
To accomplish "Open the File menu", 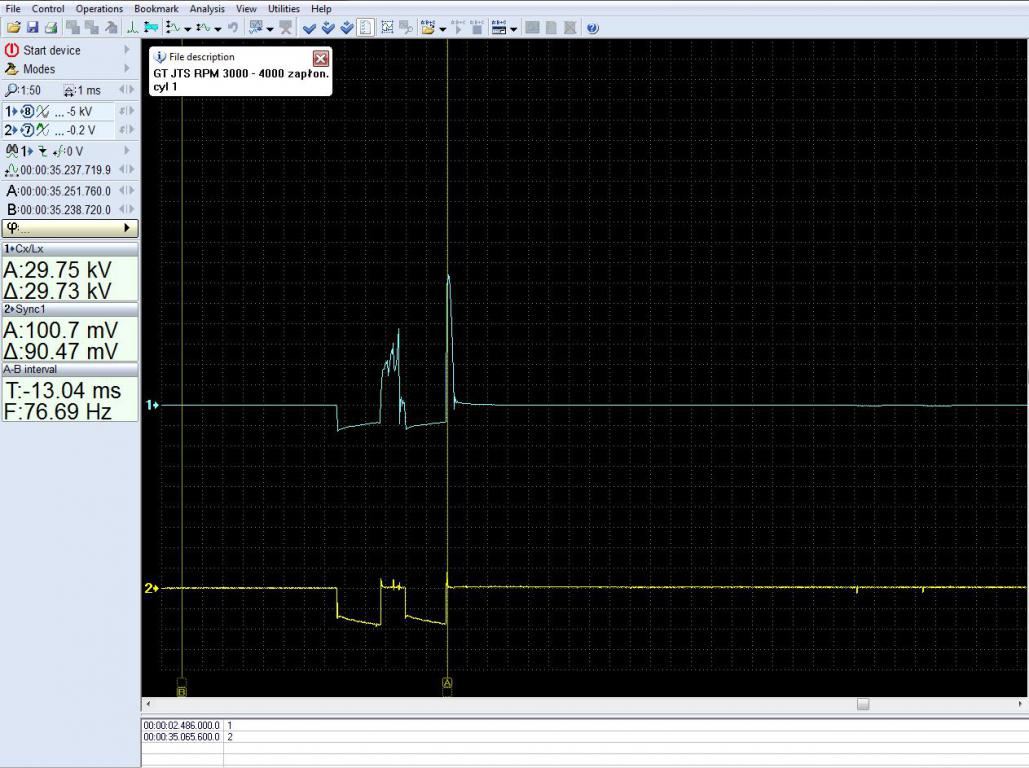I will click(12, 9).
